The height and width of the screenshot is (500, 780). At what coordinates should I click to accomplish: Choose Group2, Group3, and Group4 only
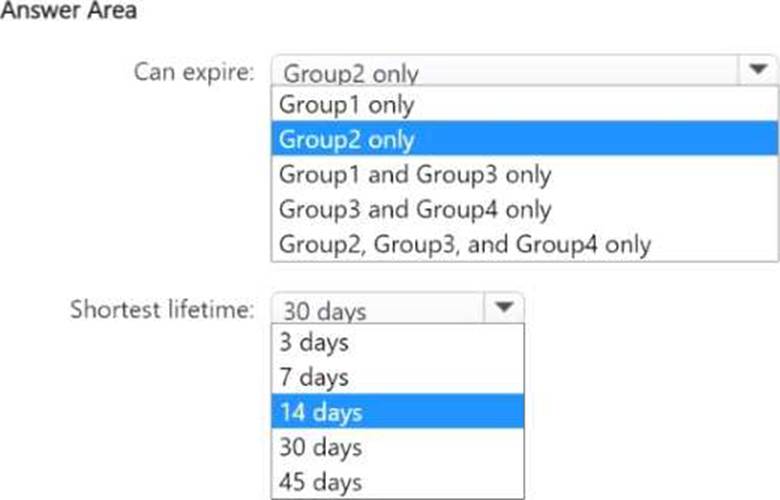524,243
